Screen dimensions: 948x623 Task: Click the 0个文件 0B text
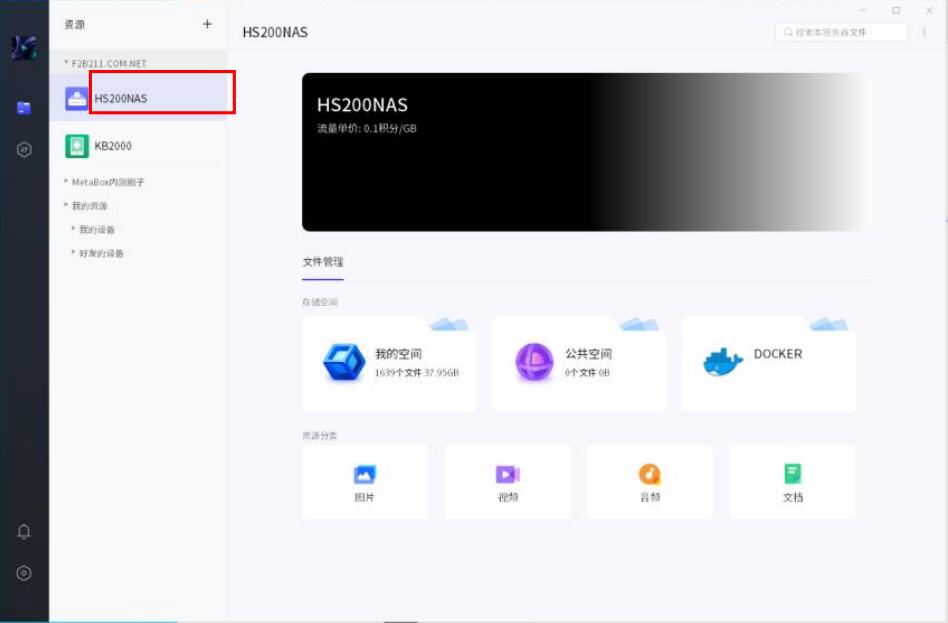(x=587, y=373)
